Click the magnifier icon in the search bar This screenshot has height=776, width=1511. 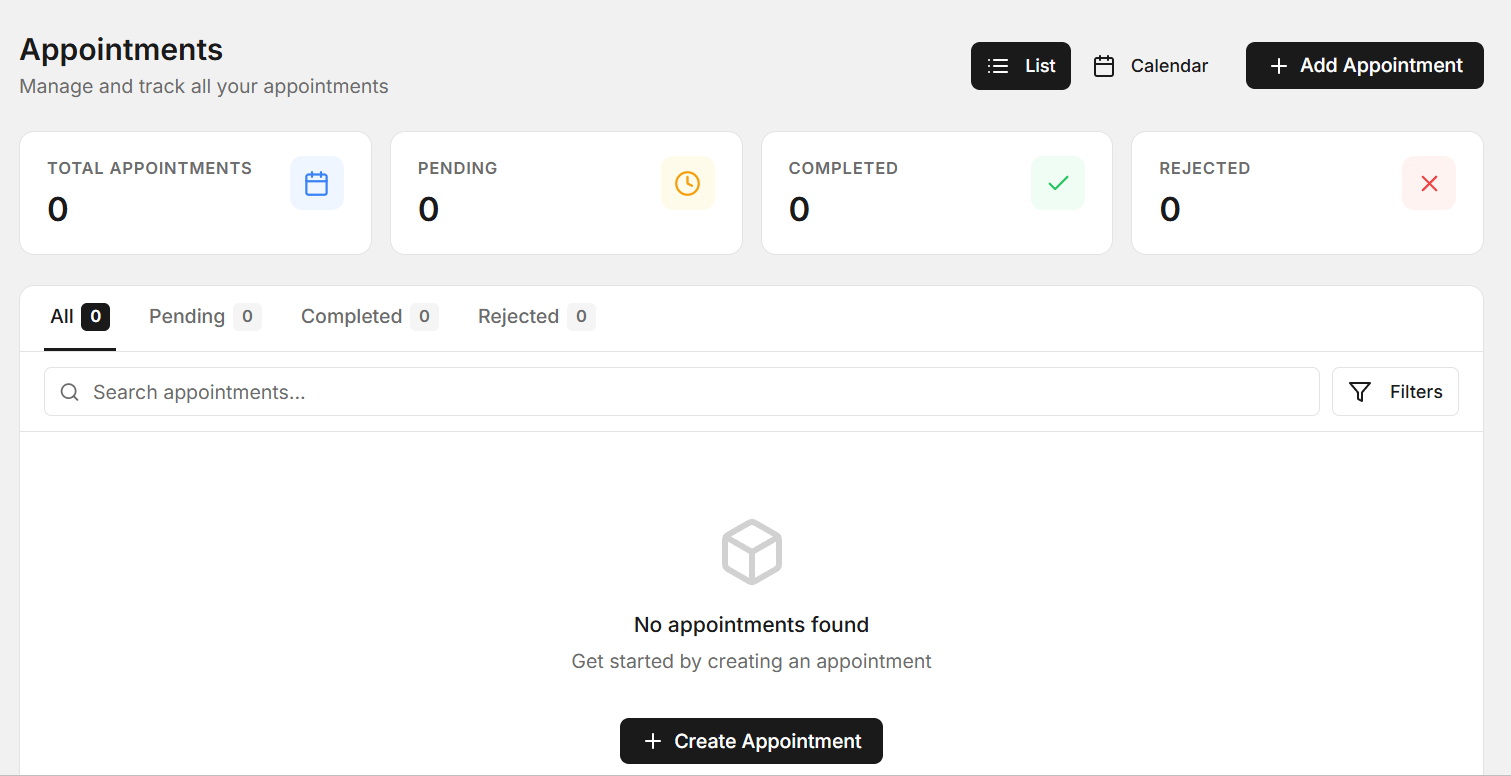pos(70,392)
